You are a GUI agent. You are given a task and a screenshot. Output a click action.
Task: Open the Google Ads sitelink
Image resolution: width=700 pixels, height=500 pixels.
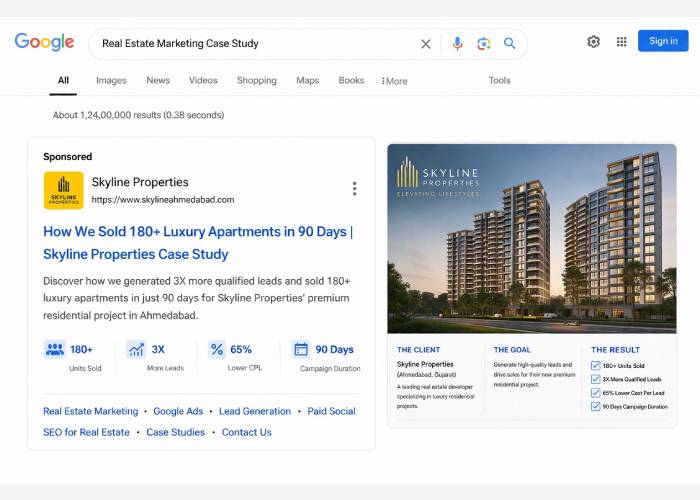pyautogui.click(x=178, y=411)
